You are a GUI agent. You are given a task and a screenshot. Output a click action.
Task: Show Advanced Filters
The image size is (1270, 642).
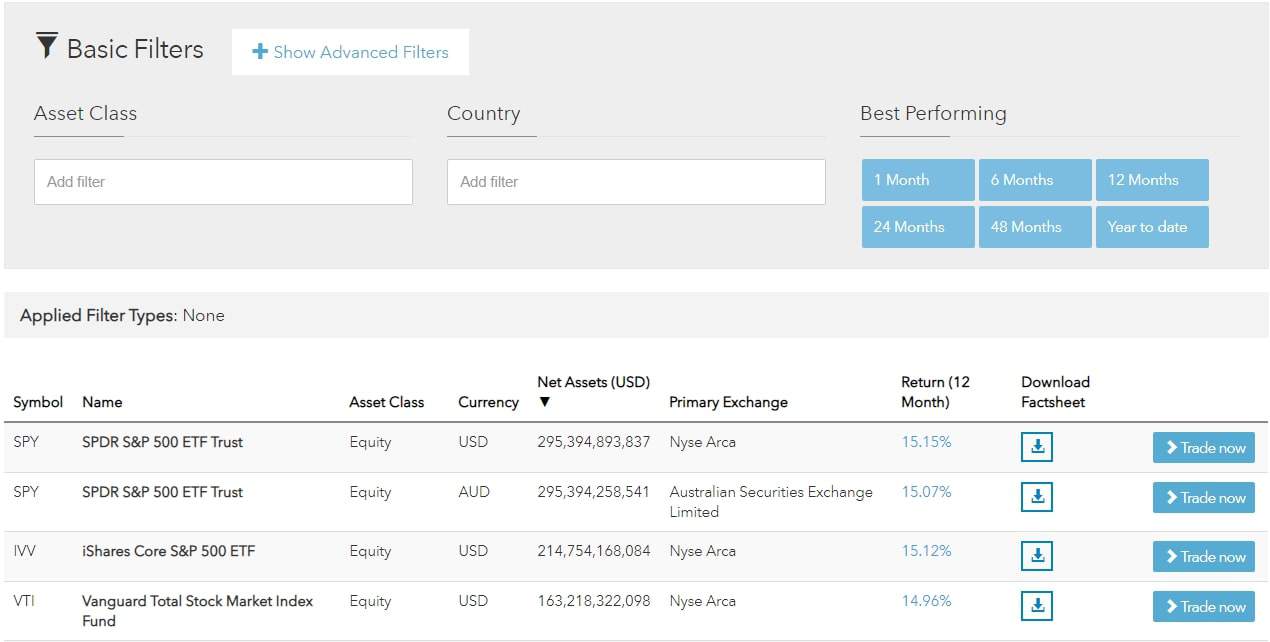(350, 52)
